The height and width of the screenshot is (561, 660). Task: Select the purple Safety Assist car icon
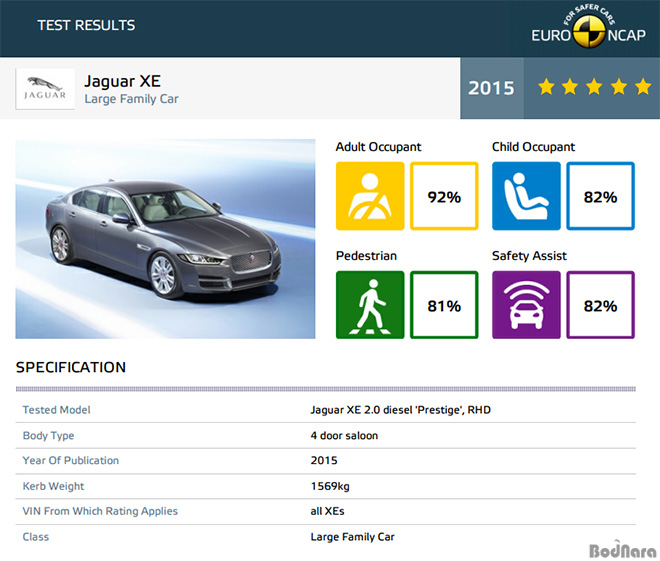point(526,305)
